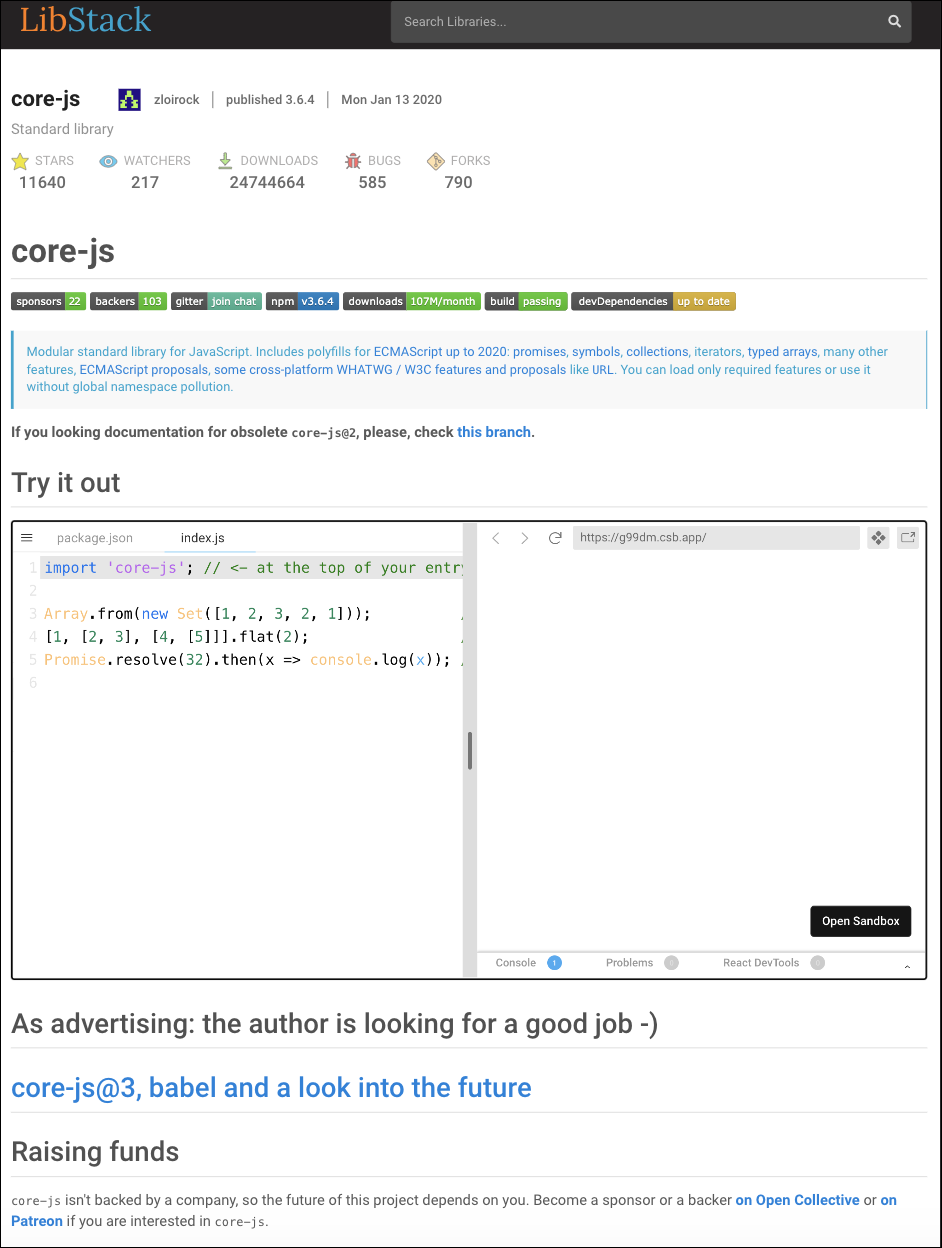This screenshot has width=942, height=1248.
Task: Open the editor hamburger menu
Action: tap(27, 537)
